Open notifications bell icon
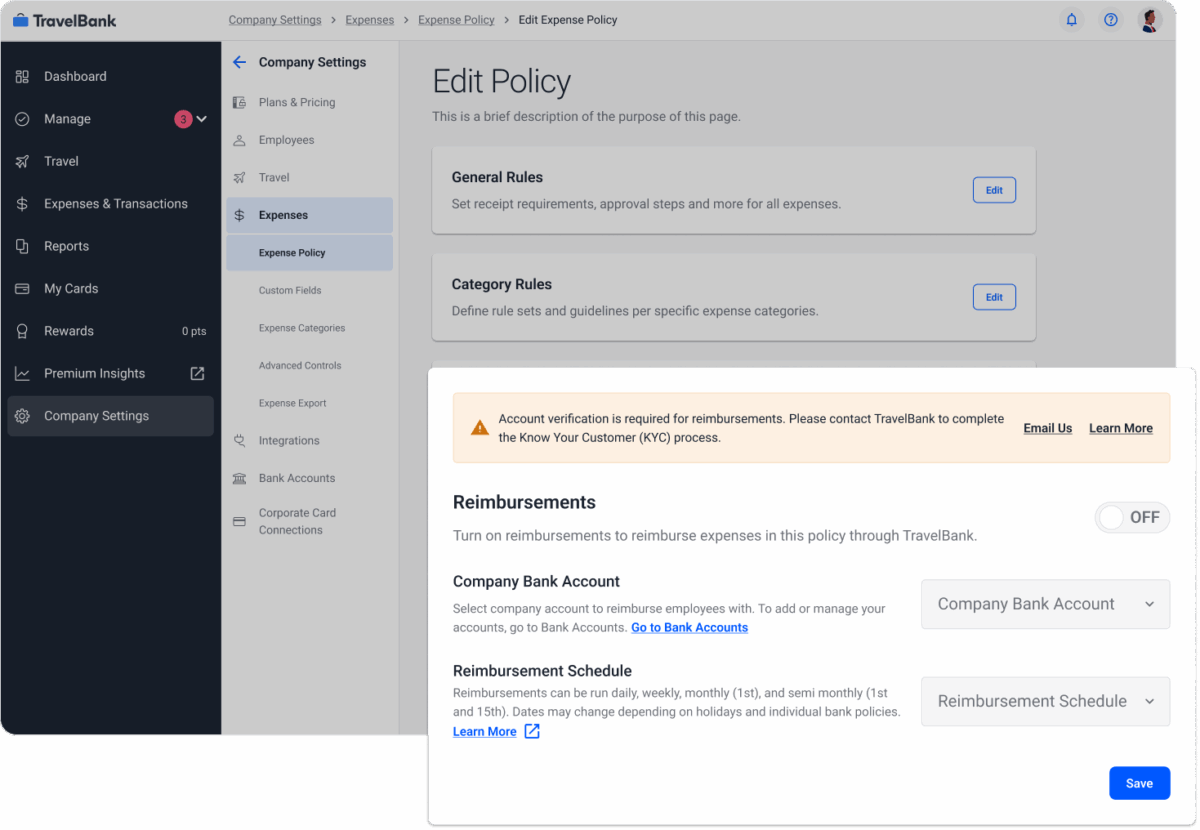1200x830 pixels. [1072, 20]
